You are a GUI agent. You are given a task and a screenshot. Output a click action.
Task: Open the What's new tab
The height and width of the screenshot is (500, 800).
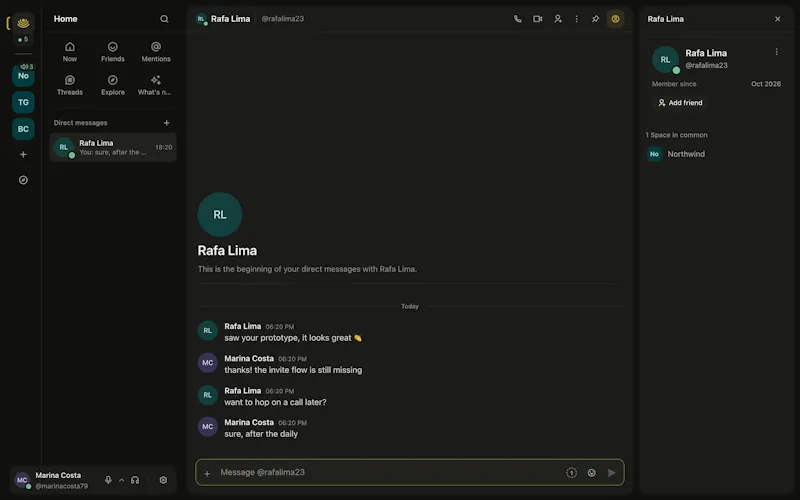pyautogui.click(x=155, y=85)
